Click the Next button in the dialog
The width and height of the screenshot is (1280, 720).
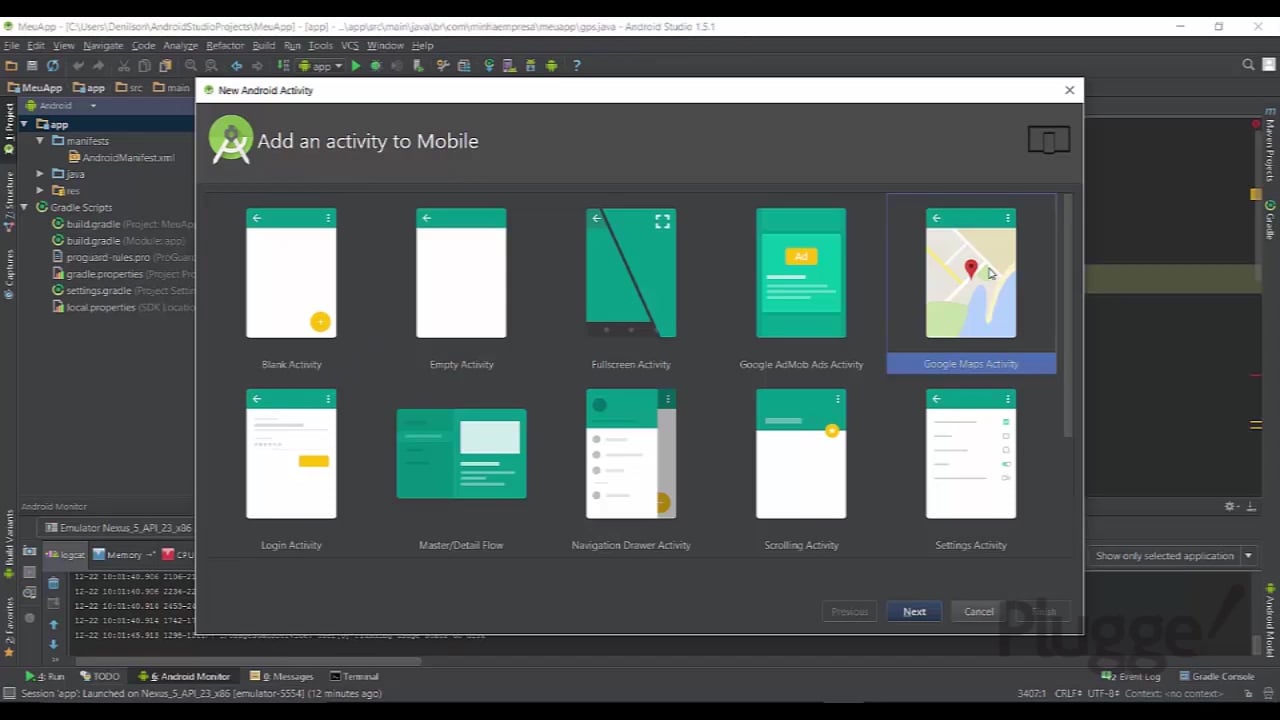click(x=914, y=612)
